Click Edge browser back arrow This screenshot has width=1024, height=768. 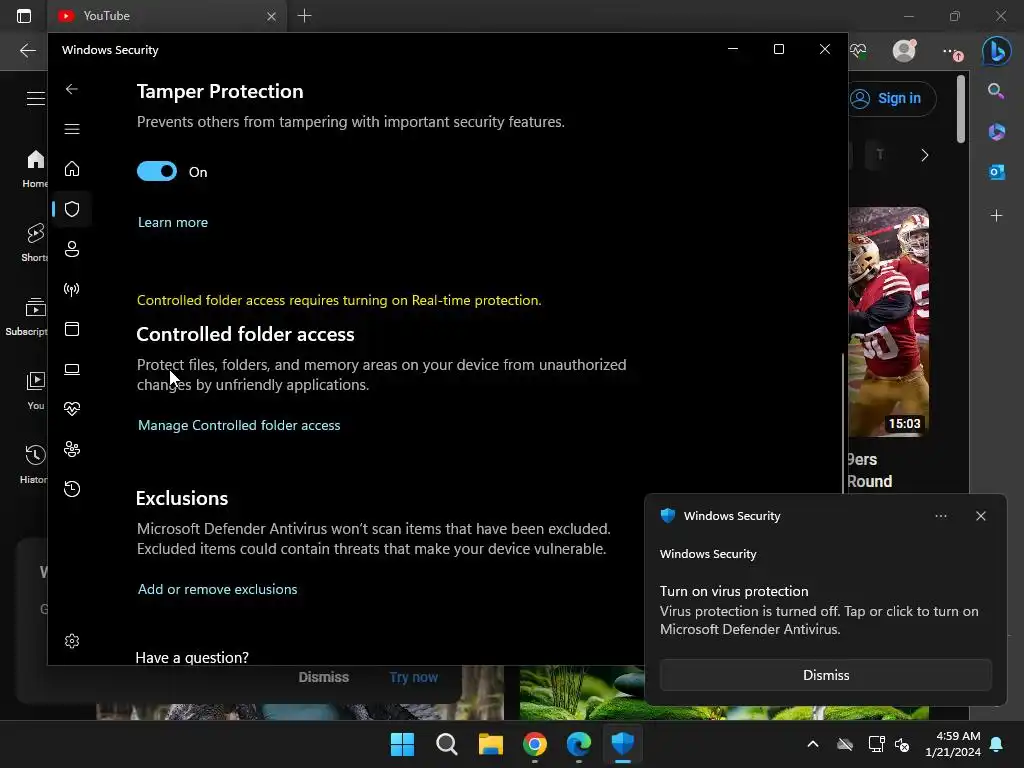tap(27, 50)
